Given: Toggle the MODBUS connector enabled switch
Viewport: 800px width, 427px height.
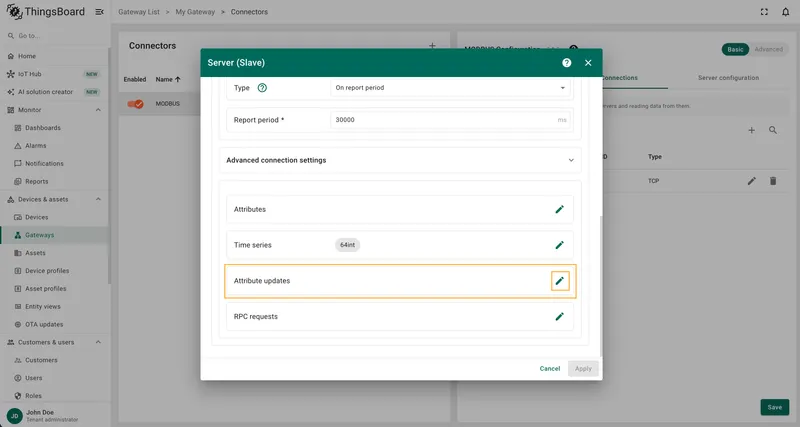Looking at the screenshot, I should (x=135, y=104).
